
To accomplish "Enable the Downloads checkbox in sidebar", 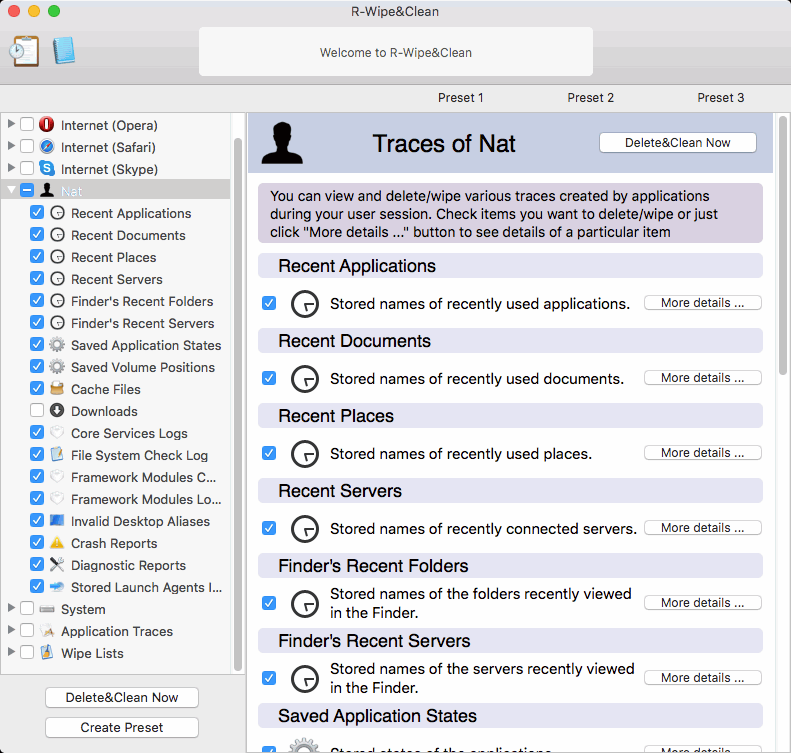I will (x=37, y=411).
